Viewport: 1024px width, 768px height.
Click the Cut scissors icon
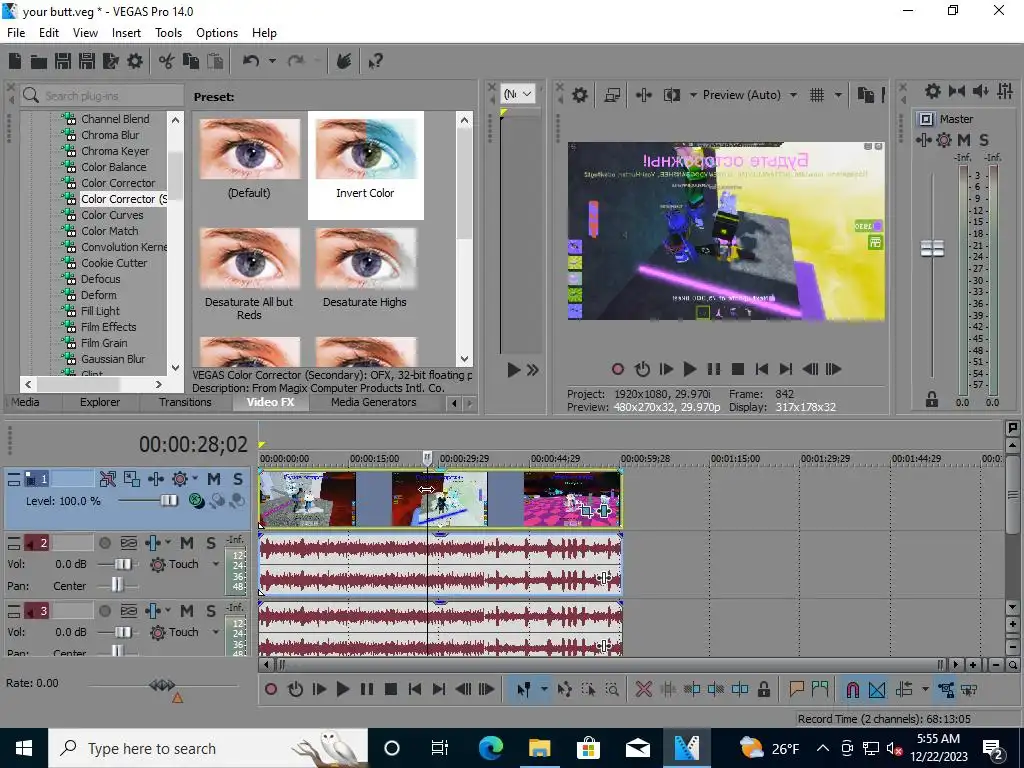coord(167,61)
